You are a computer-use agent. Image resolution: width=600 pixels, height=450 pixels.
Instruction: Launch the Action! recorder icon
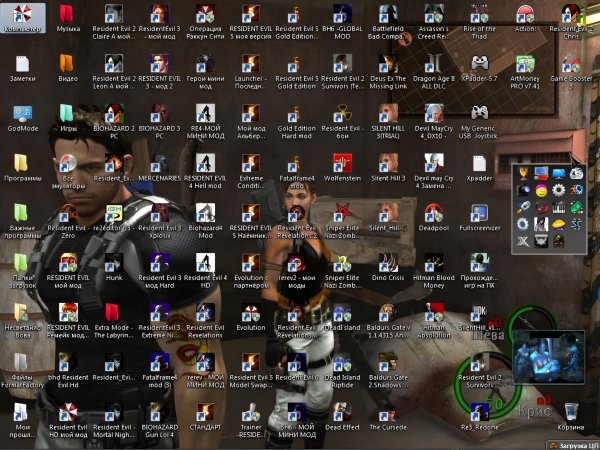(x=525, y=18)
